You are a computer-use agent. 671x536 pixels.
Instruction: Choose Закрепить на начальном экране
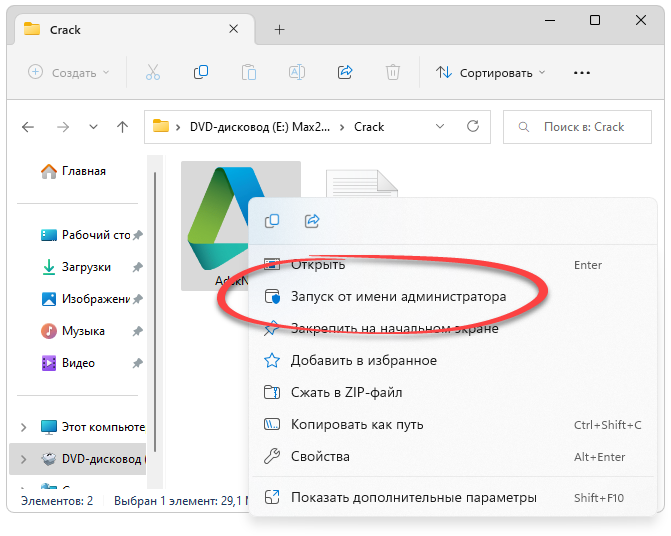tap(453, 329)
